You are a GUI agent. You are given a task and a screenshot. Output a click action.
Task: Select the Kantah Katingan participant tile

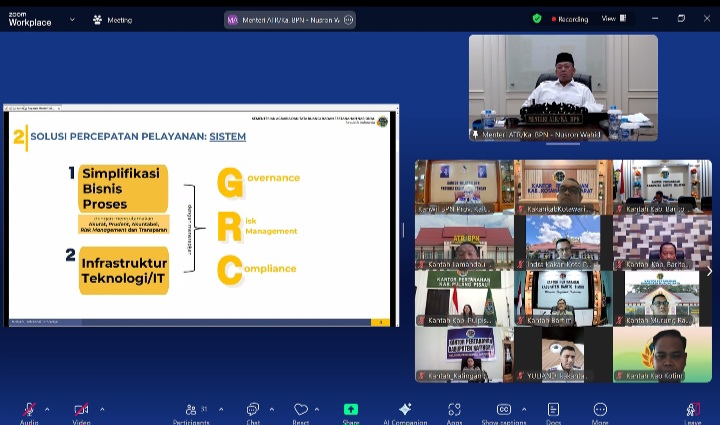[464, 354]
